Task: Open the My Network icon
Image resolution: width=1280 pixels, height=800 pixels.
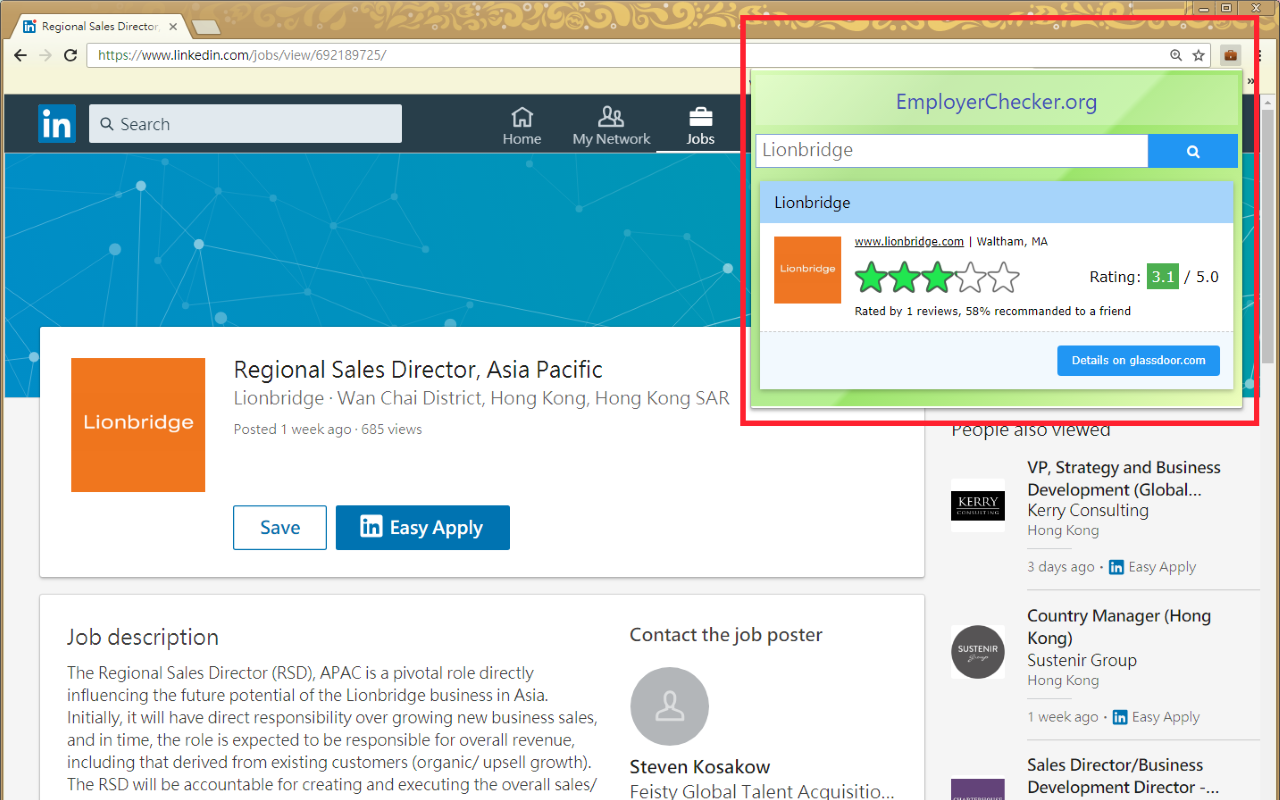Action: tap(610, 115)
